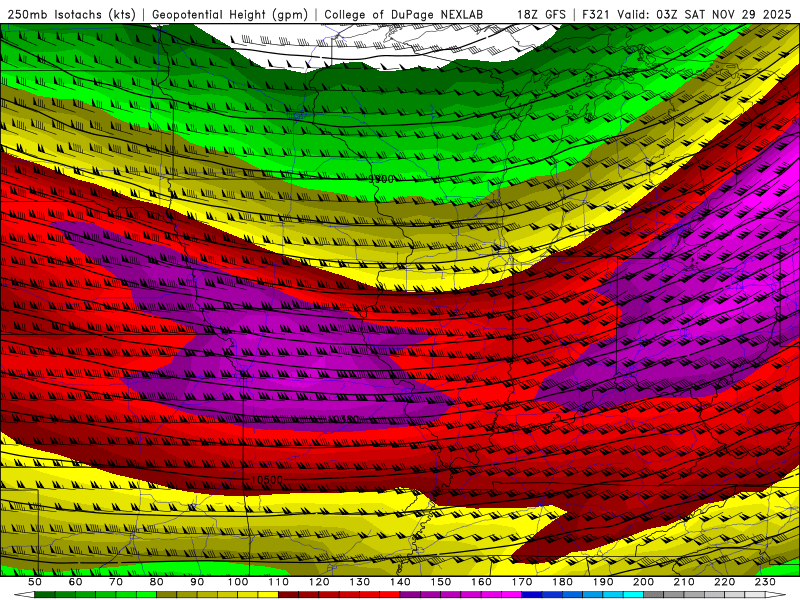Image resolution: width=800 pixels, height=600 pixels.
Task: Click the 'College of DuPage NEXLAB' label
Action: (x=404, y=15)
